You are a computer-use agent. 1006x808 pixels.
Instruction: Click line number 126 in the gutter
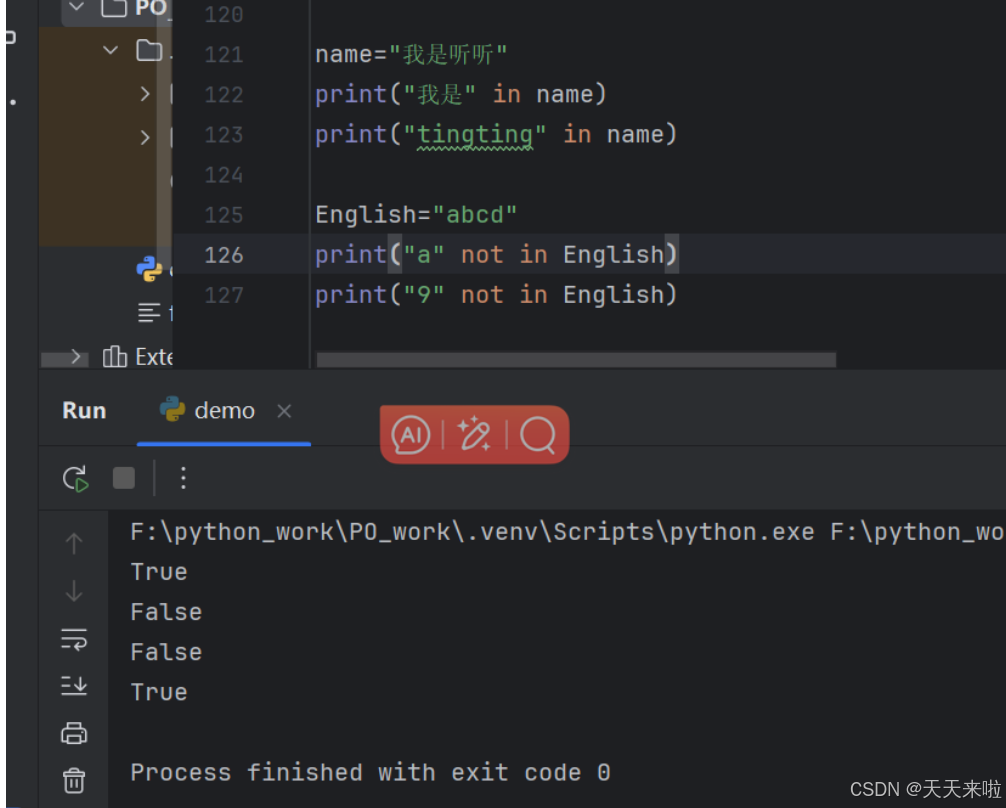(x=223, y=255)
